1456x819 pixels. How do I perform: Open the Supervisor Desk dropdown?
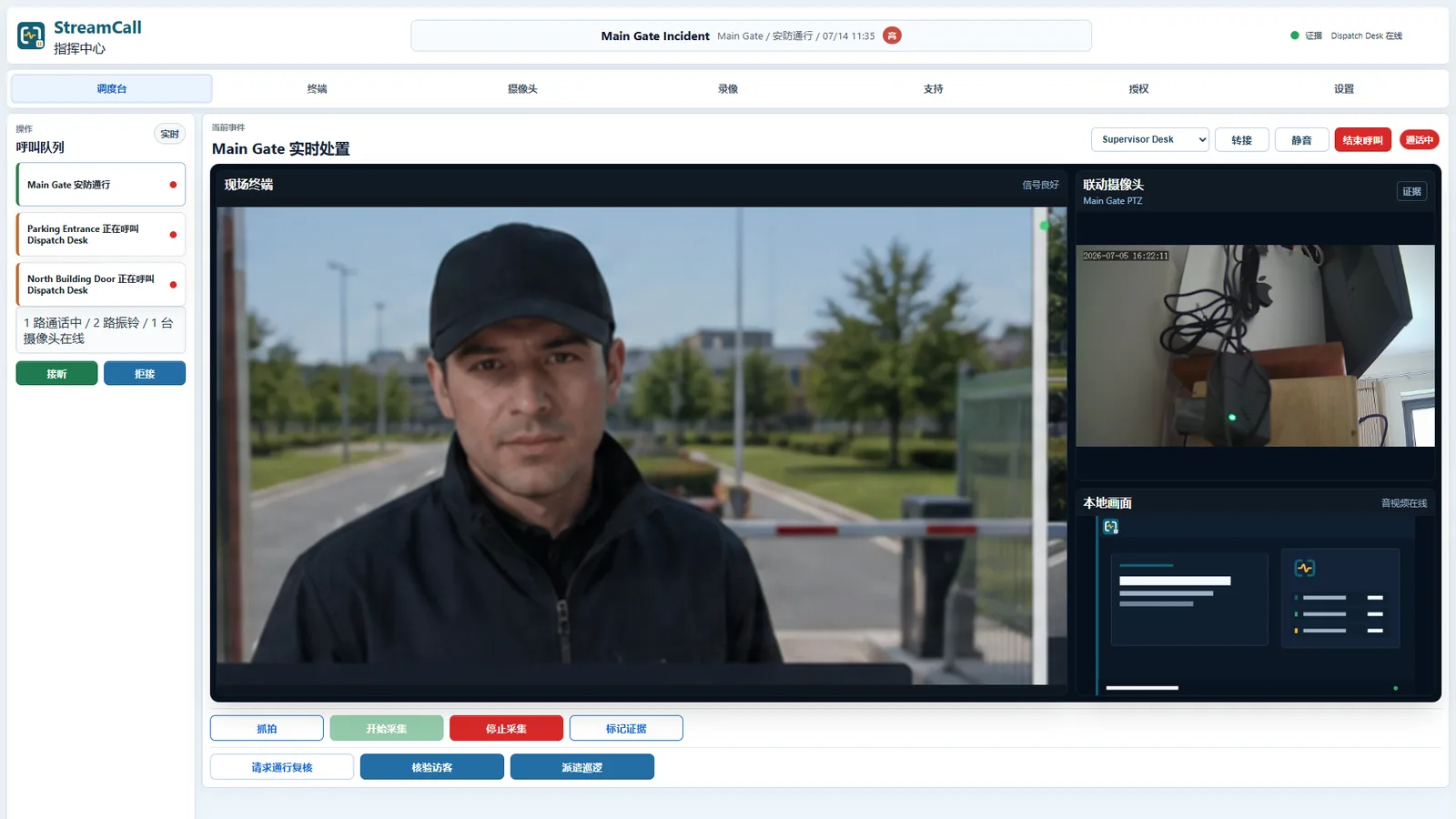click(1150, 139)
